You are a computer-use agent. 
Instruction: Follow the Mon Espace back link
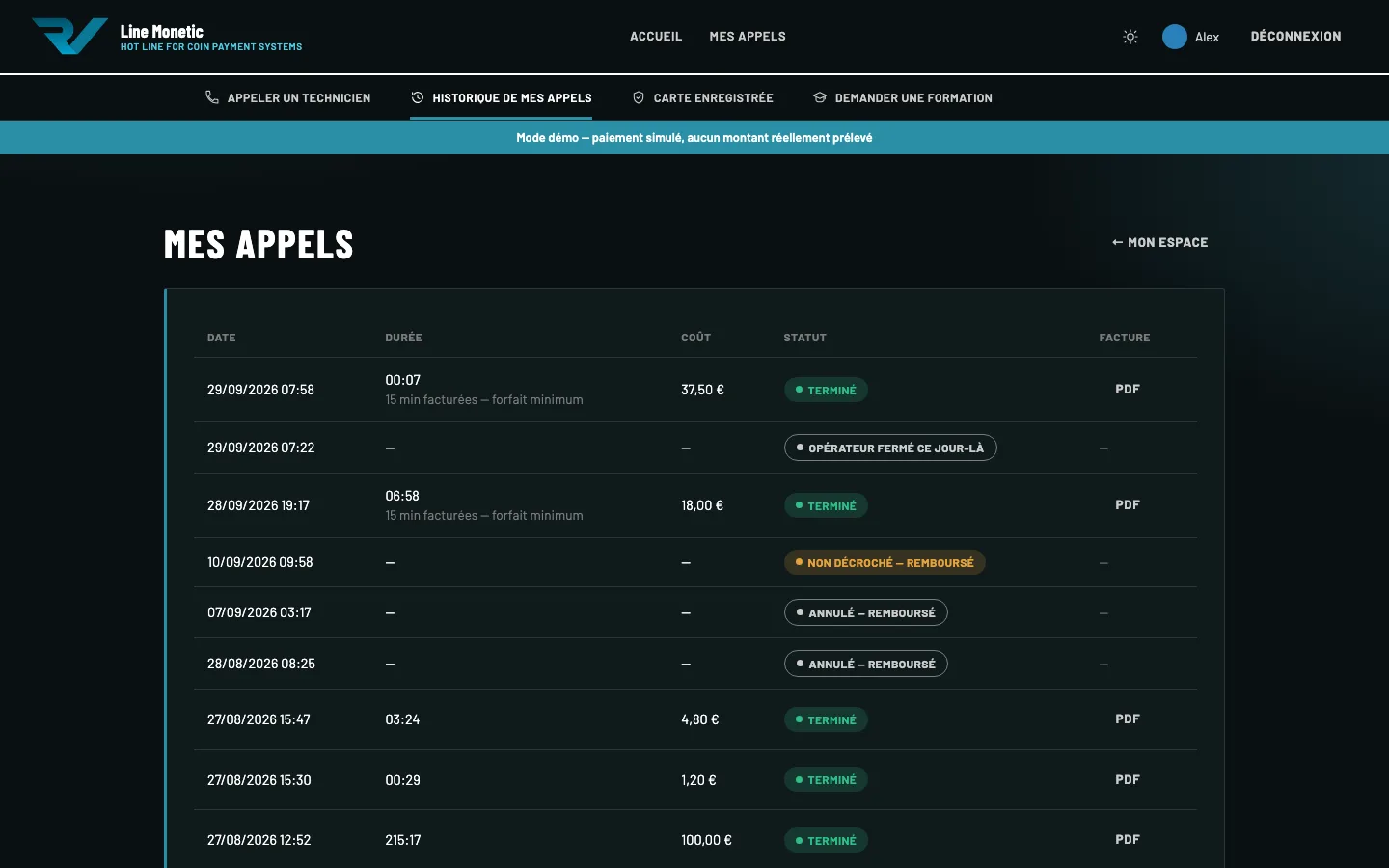click(1159, 243)
